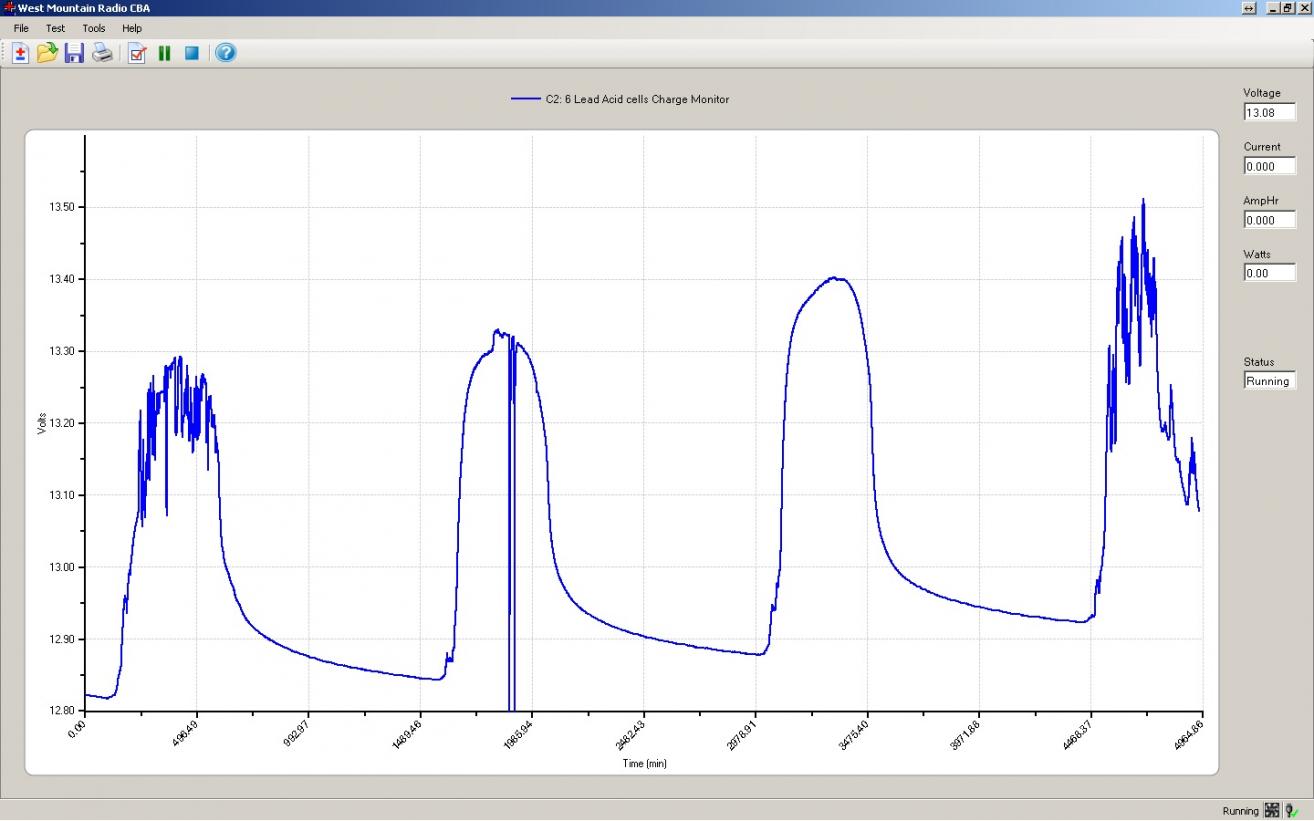1314x821 pixels.
Task: Open the Tools menu
Action: click(94, 28)
